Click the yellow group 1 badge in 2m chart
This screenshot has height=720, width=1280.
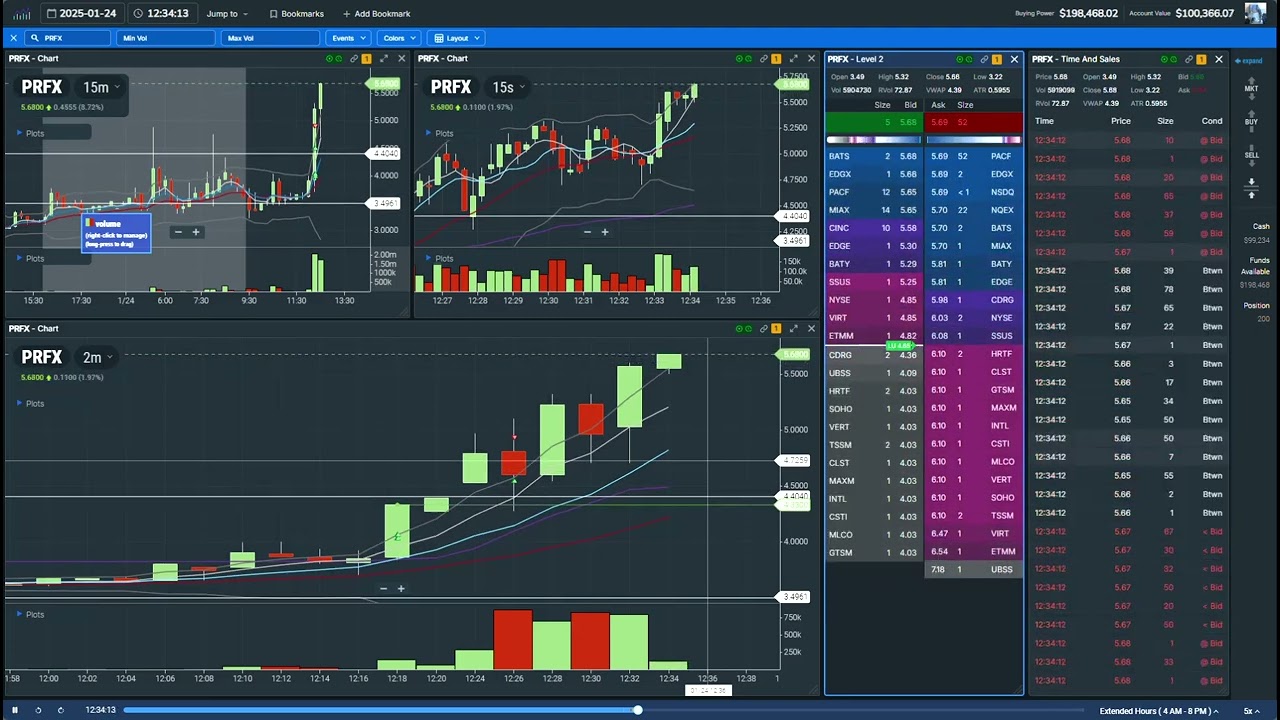click(776, 329)
